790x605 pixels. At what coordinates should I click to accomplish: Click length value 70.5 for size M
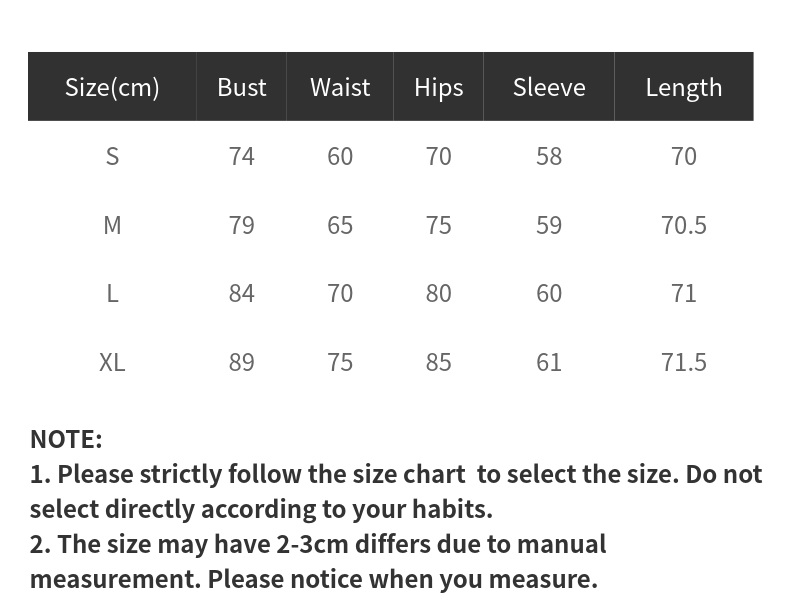pyautogui.click(x=684, y=225)
